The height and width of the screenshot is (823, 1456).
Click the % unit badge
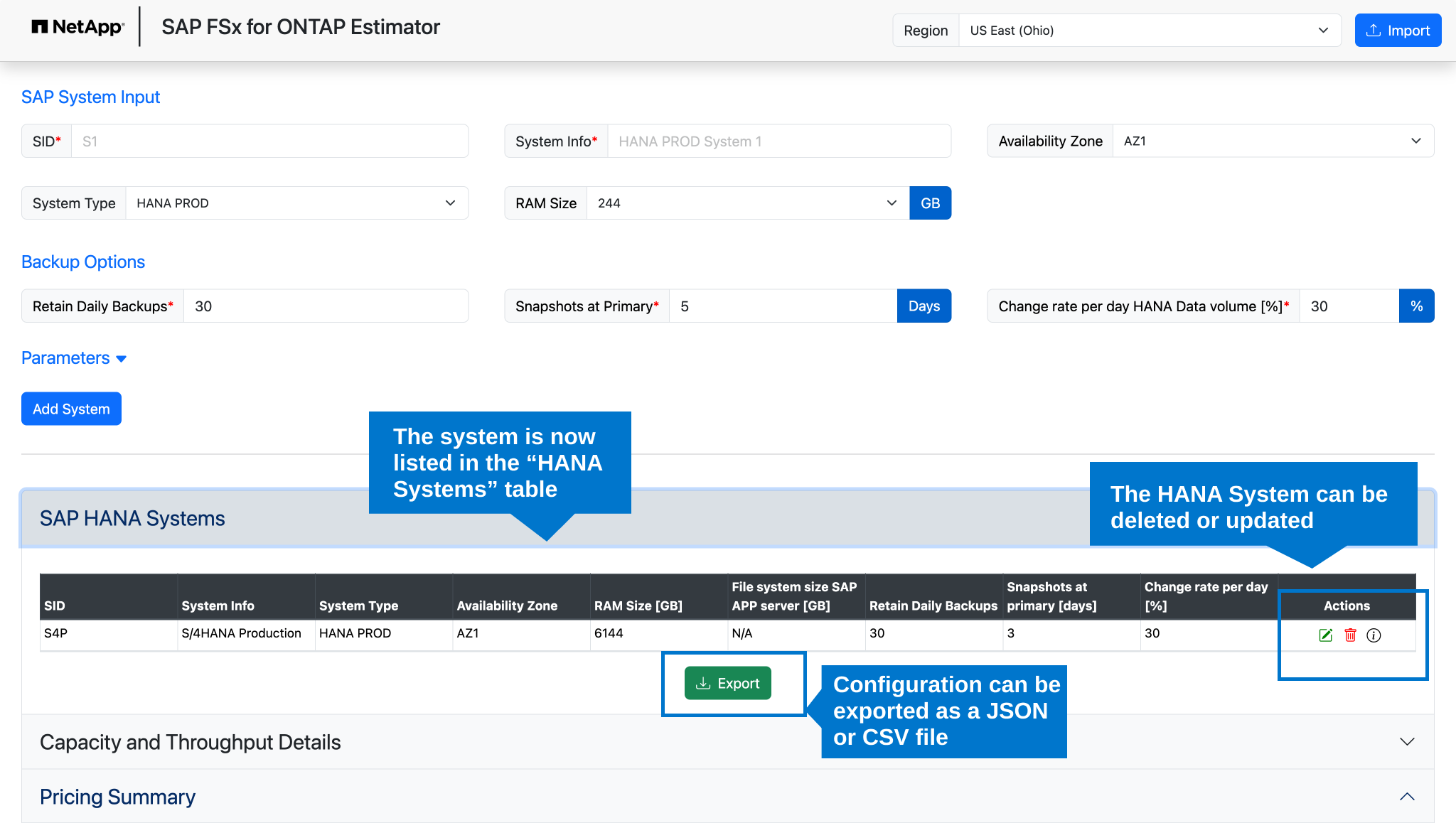click(1416, 306)
